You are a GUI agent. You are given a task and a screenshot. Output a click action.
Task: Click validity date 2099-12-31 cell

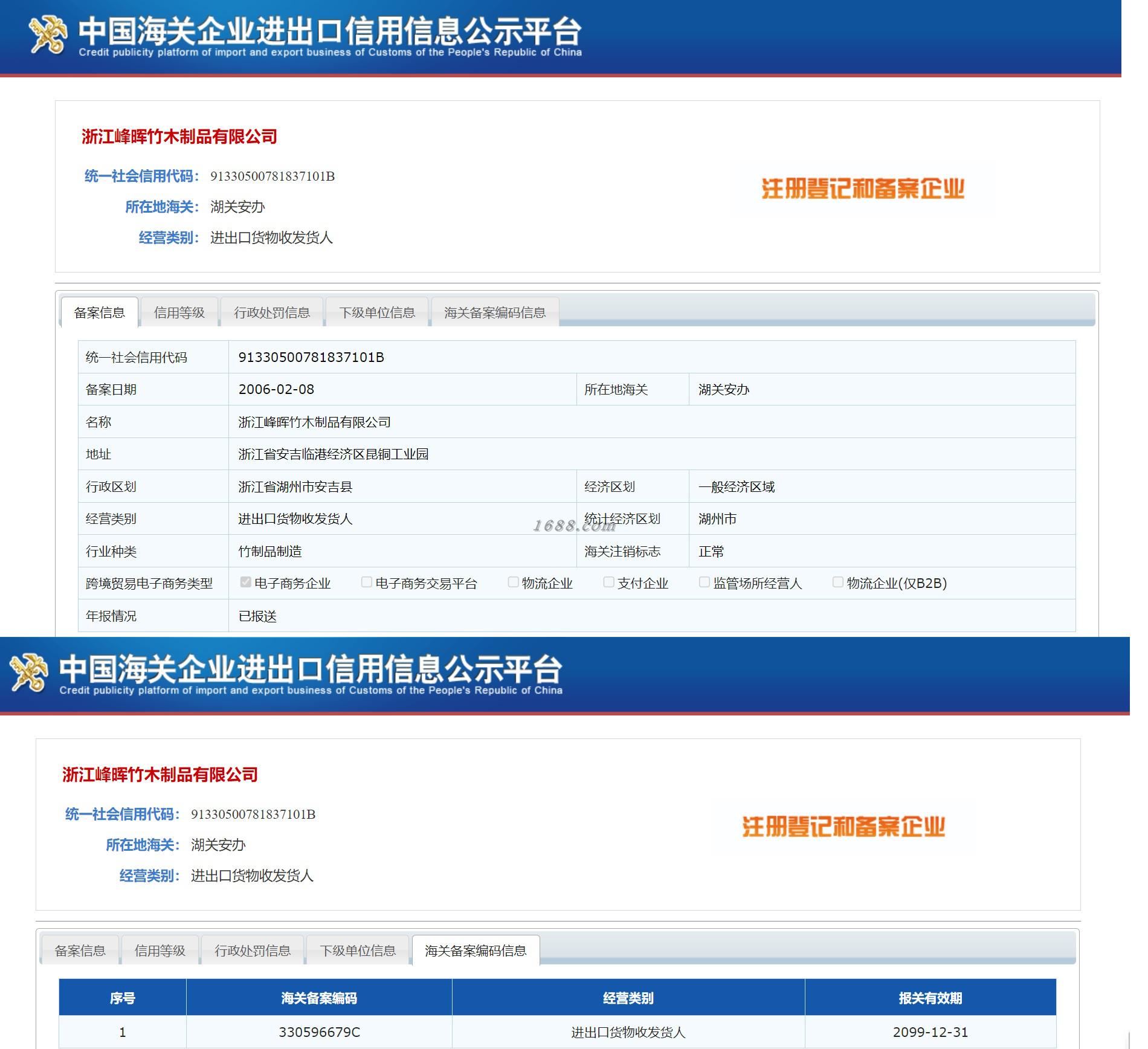(x=930, y=1032)
